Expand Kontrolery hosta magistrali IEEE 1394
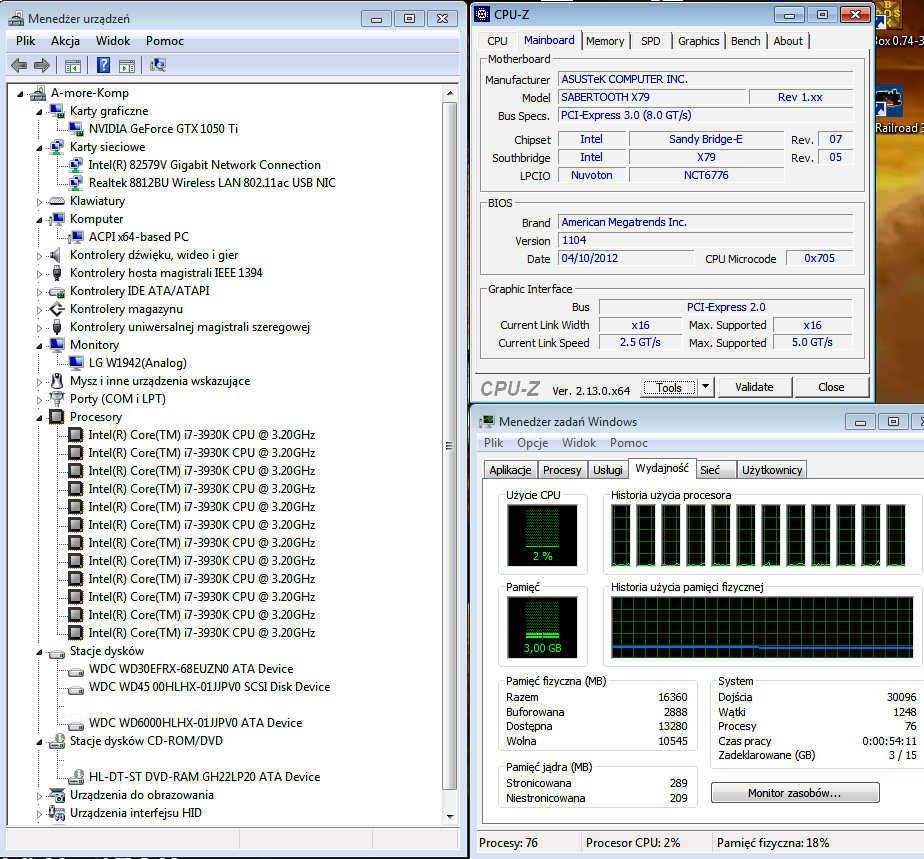 tap(39, 274)
